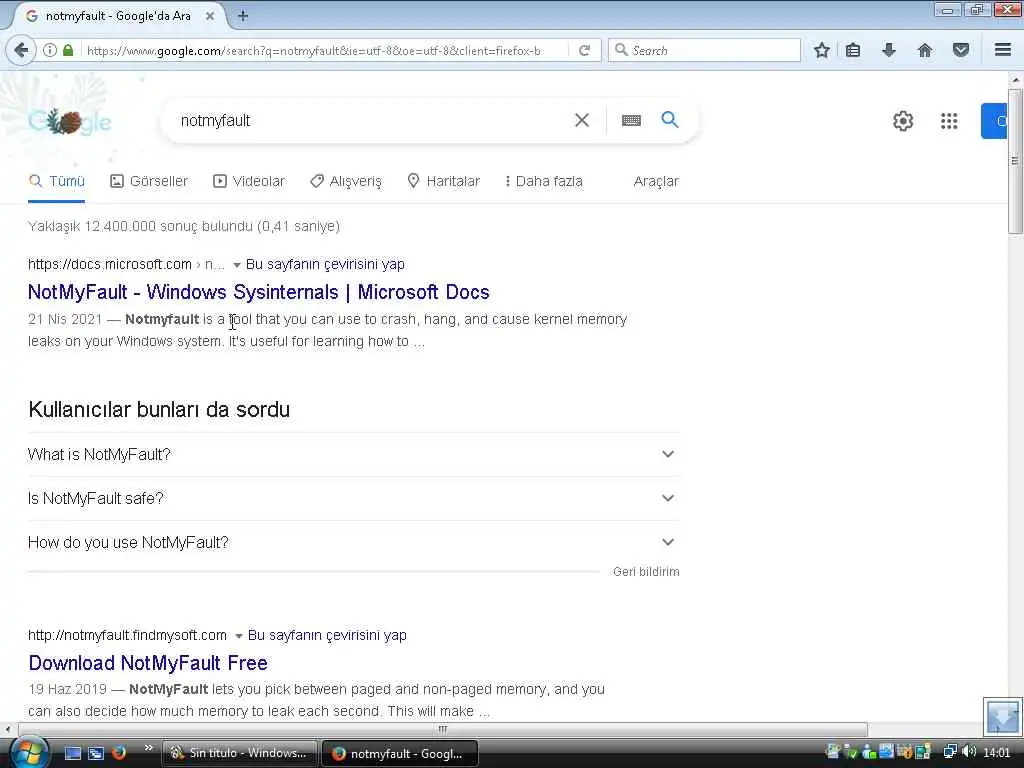1024x768 pixels.
Task: Open dropdown arrow beside docs.microsoft.com URL
Action: coord(237,264)
